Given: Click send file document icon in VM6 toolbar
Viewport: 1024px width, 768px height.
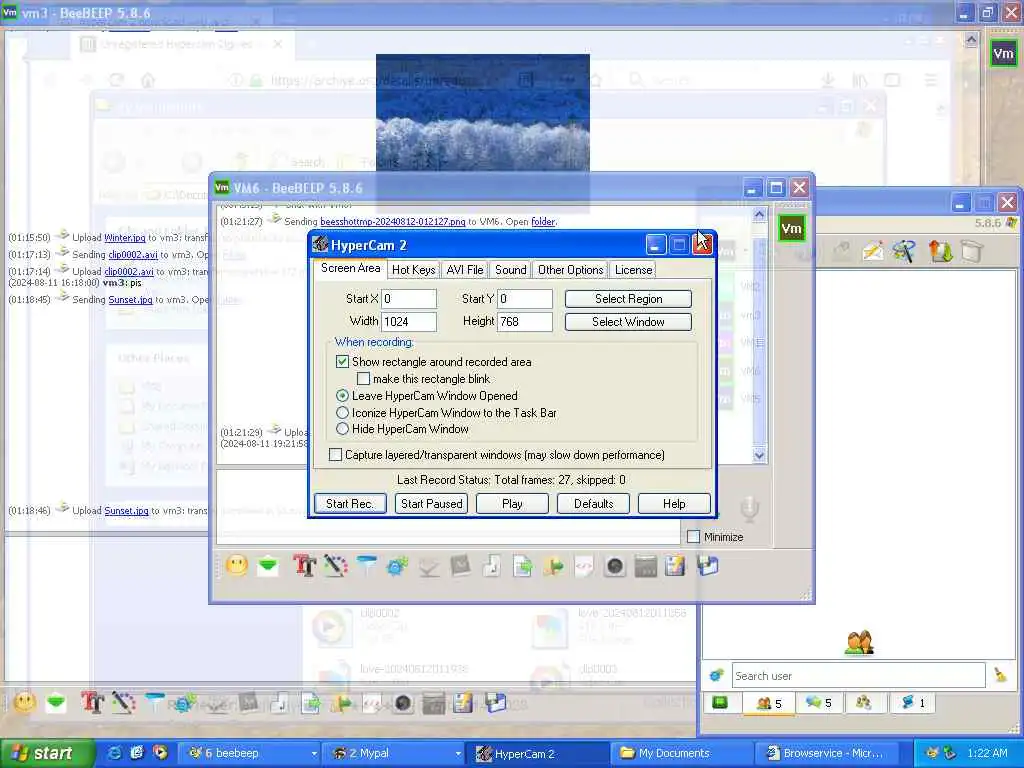Looking at the screenshot, I should tap(522, 566).
